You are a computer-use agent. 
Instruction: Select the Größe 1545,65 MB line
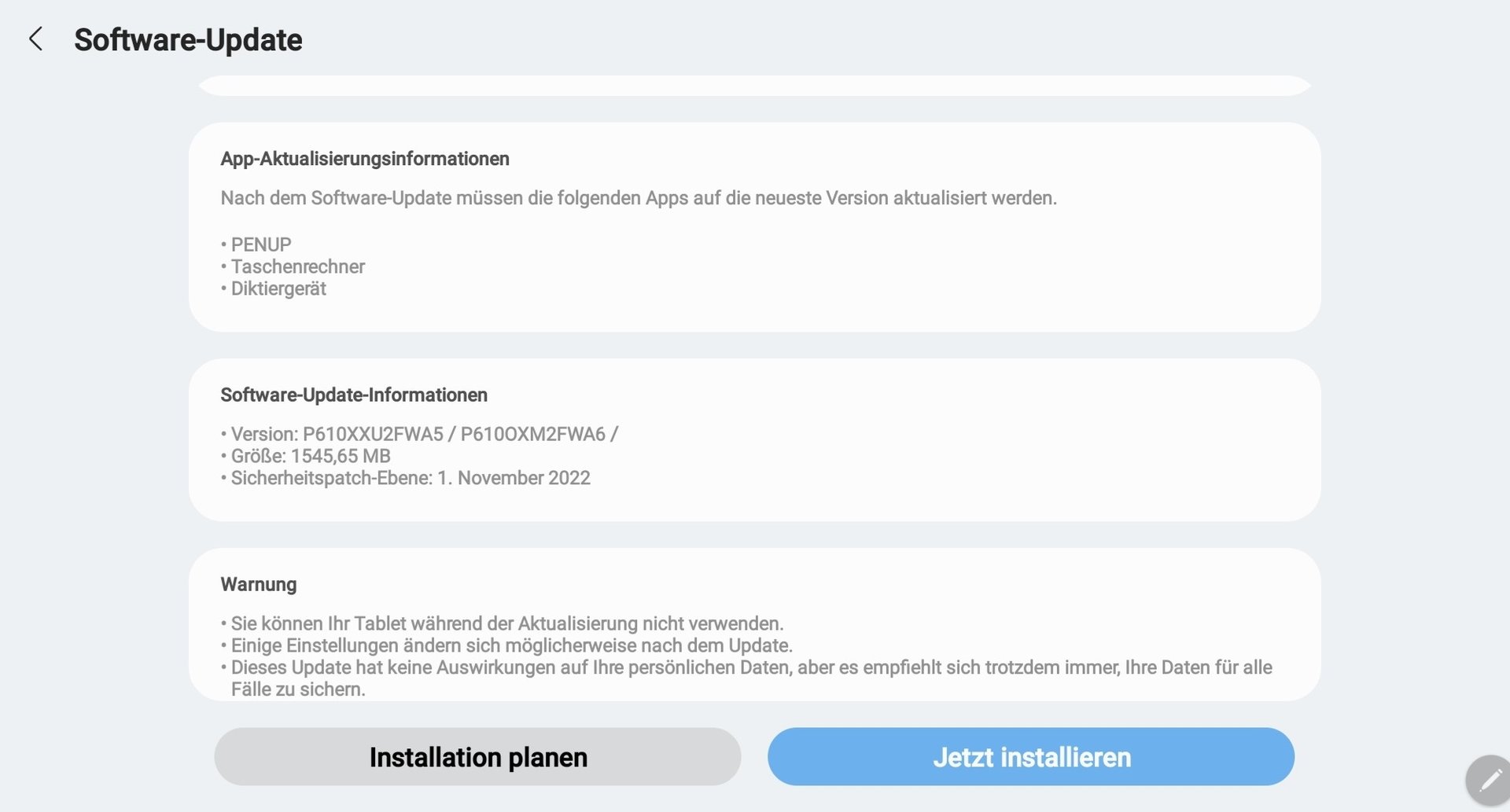coord(310,456)
